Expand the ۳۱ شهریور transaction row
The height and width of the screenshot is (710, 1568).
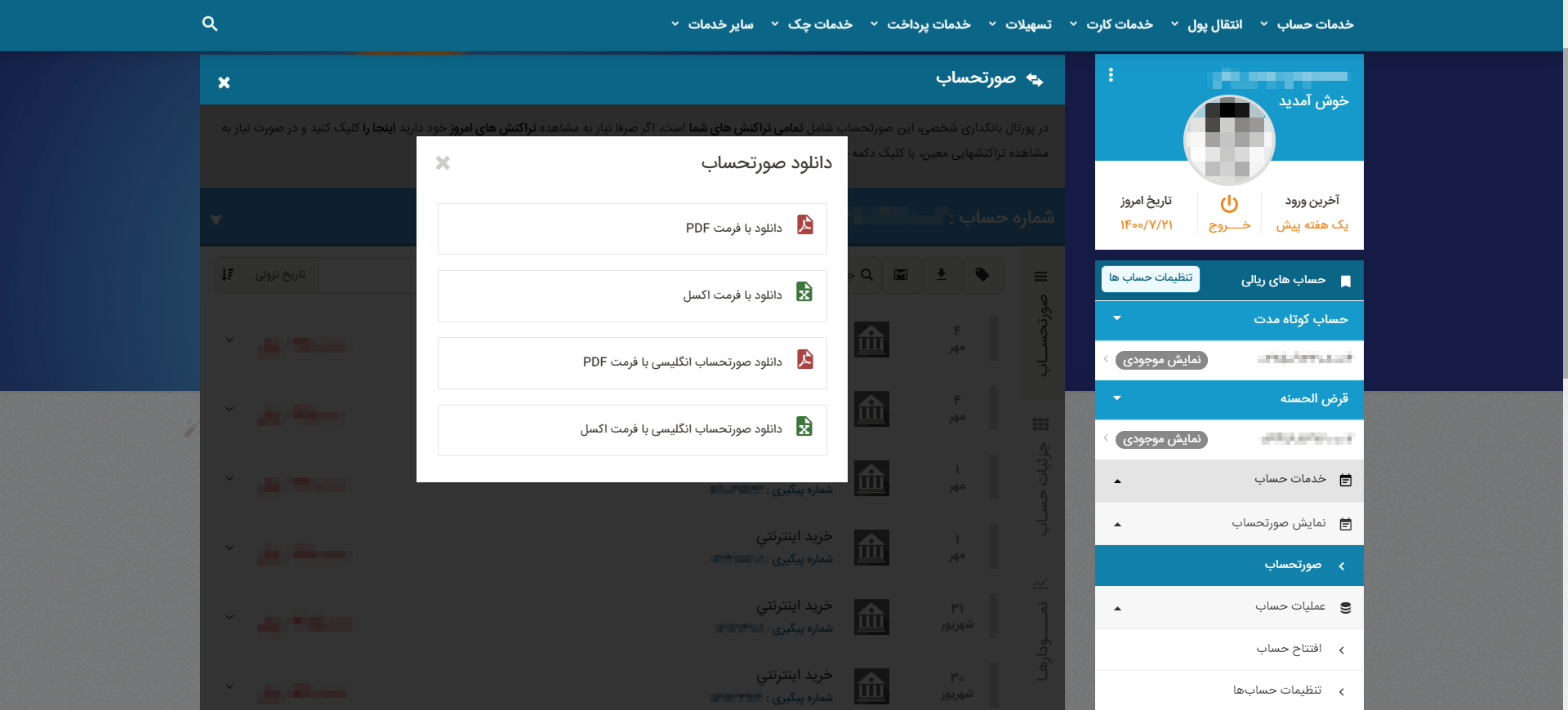229,617
